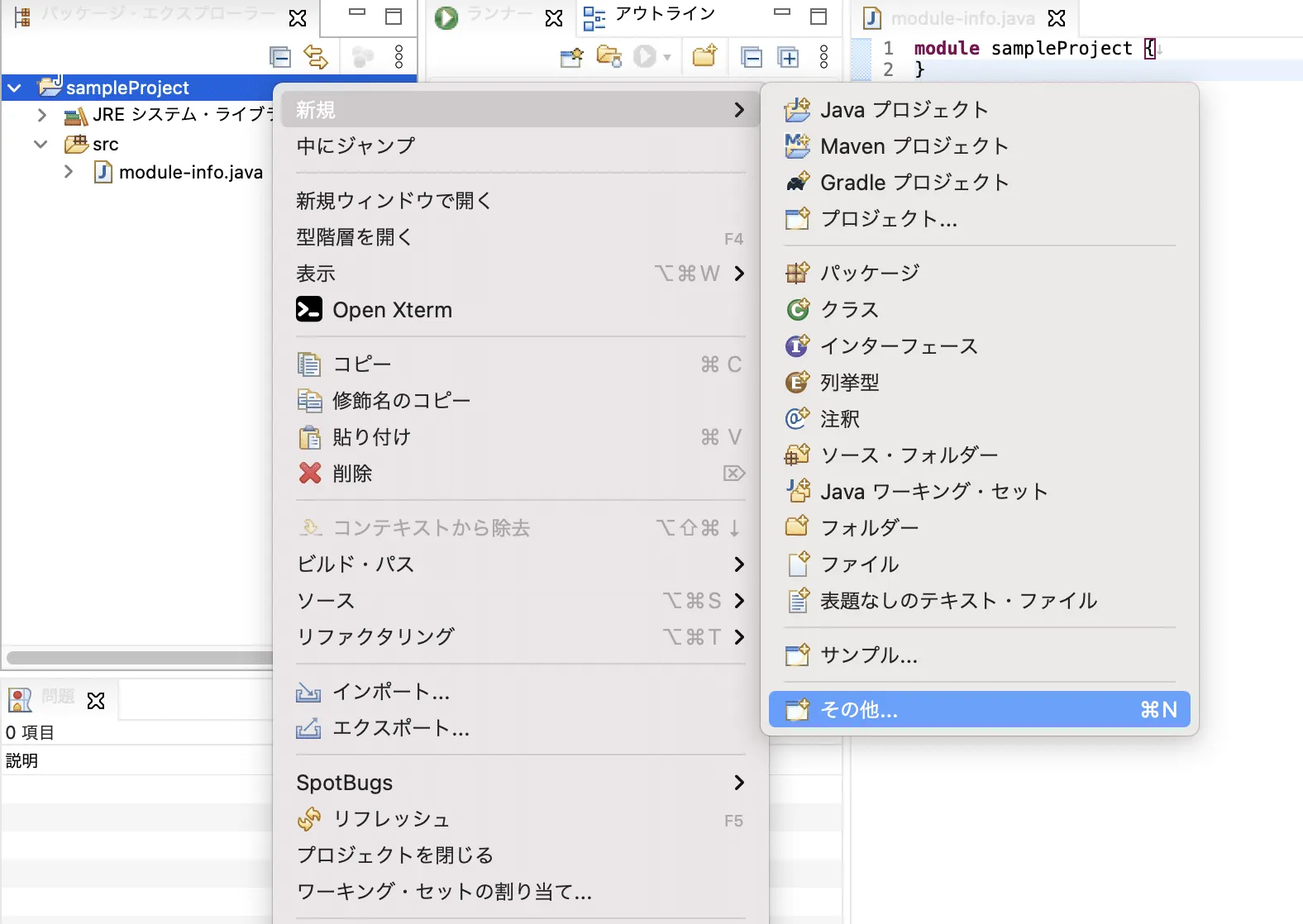Click new folder icon in Runner toolbar
This screenshot has width=1303, height=924.
(705, 56)
